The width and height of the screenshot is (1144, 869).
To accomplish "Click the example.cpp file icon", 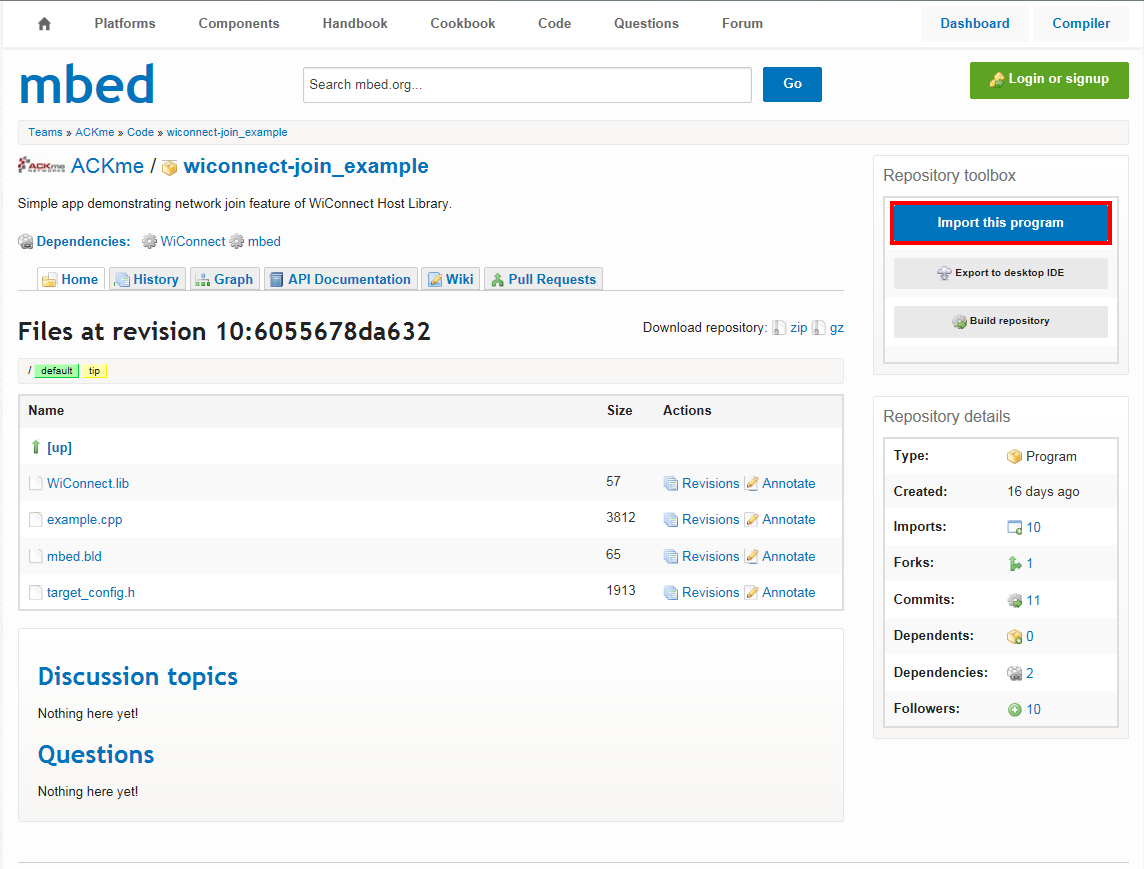I will (36, 520).
